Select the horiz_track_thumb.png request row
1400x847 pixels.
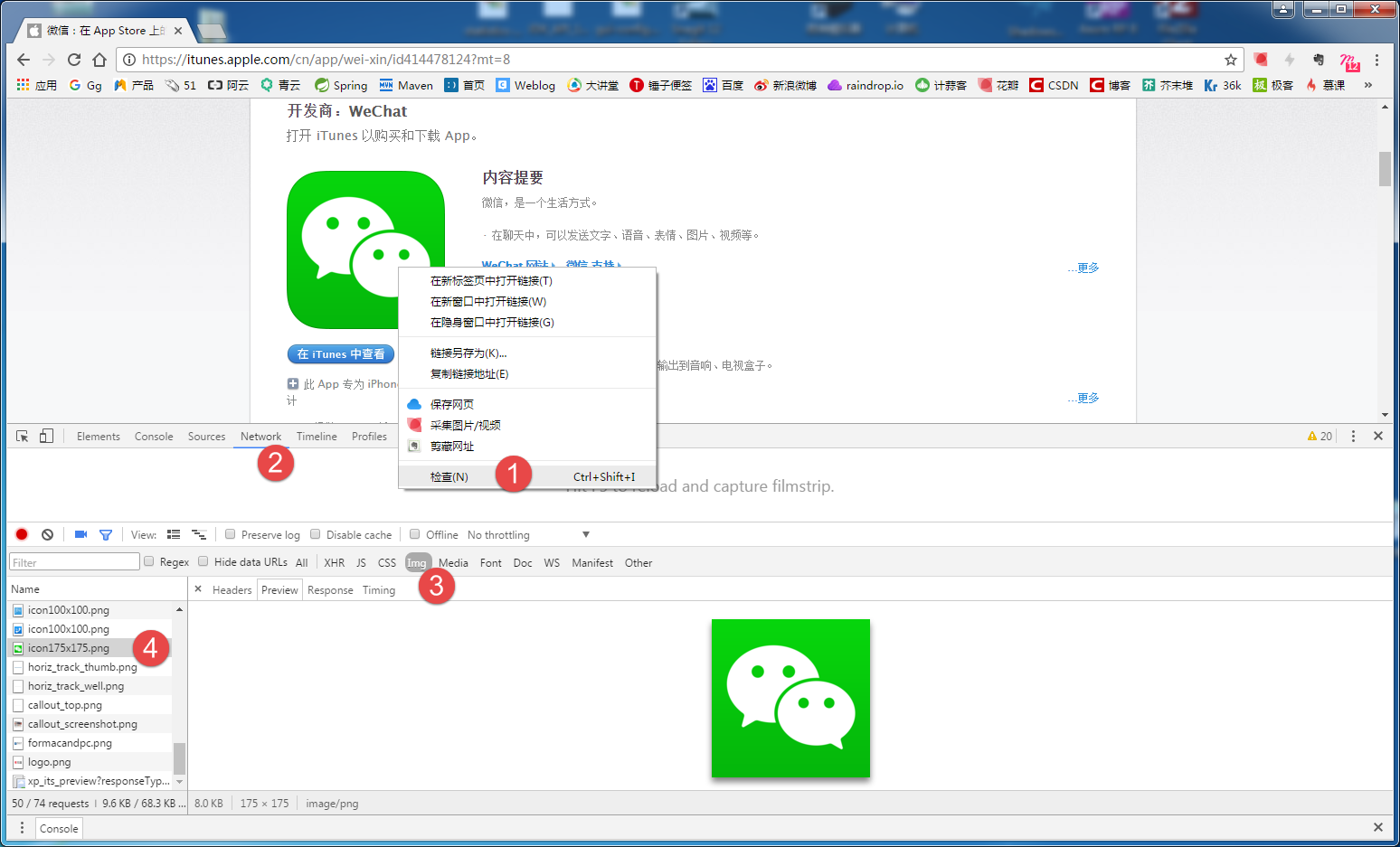(90, 667)
